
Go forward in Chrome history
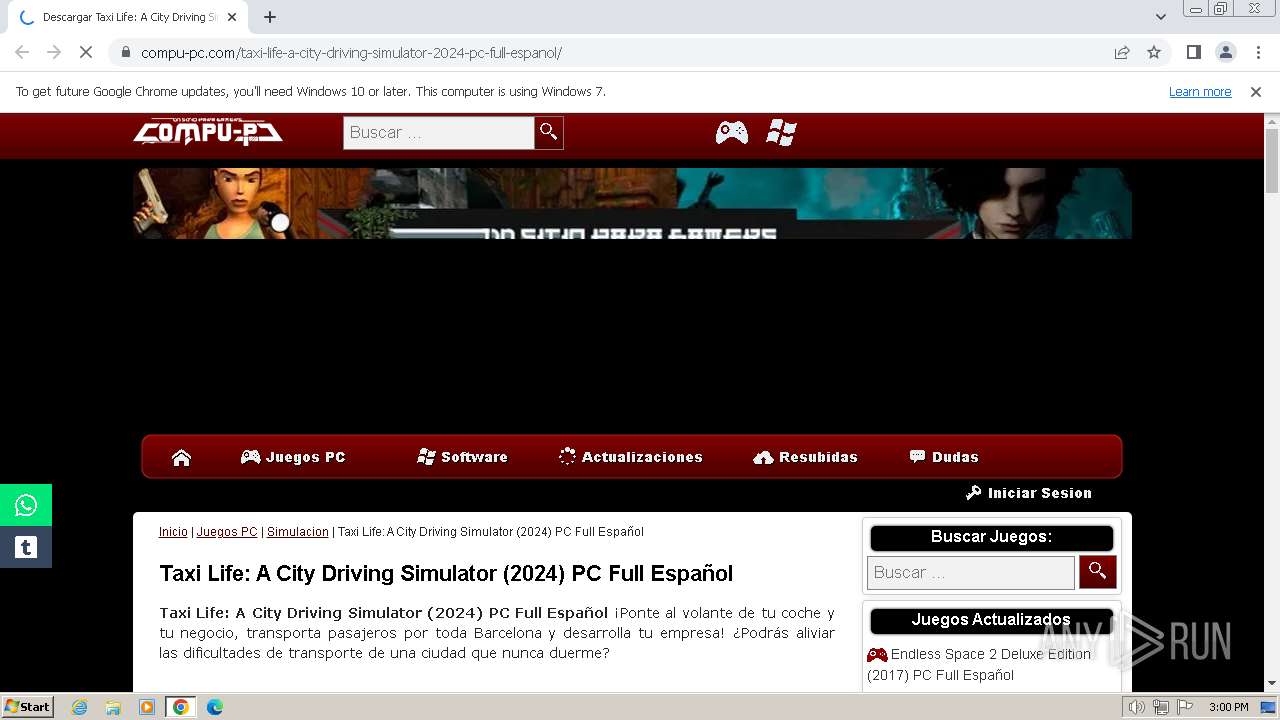(54, 52)
